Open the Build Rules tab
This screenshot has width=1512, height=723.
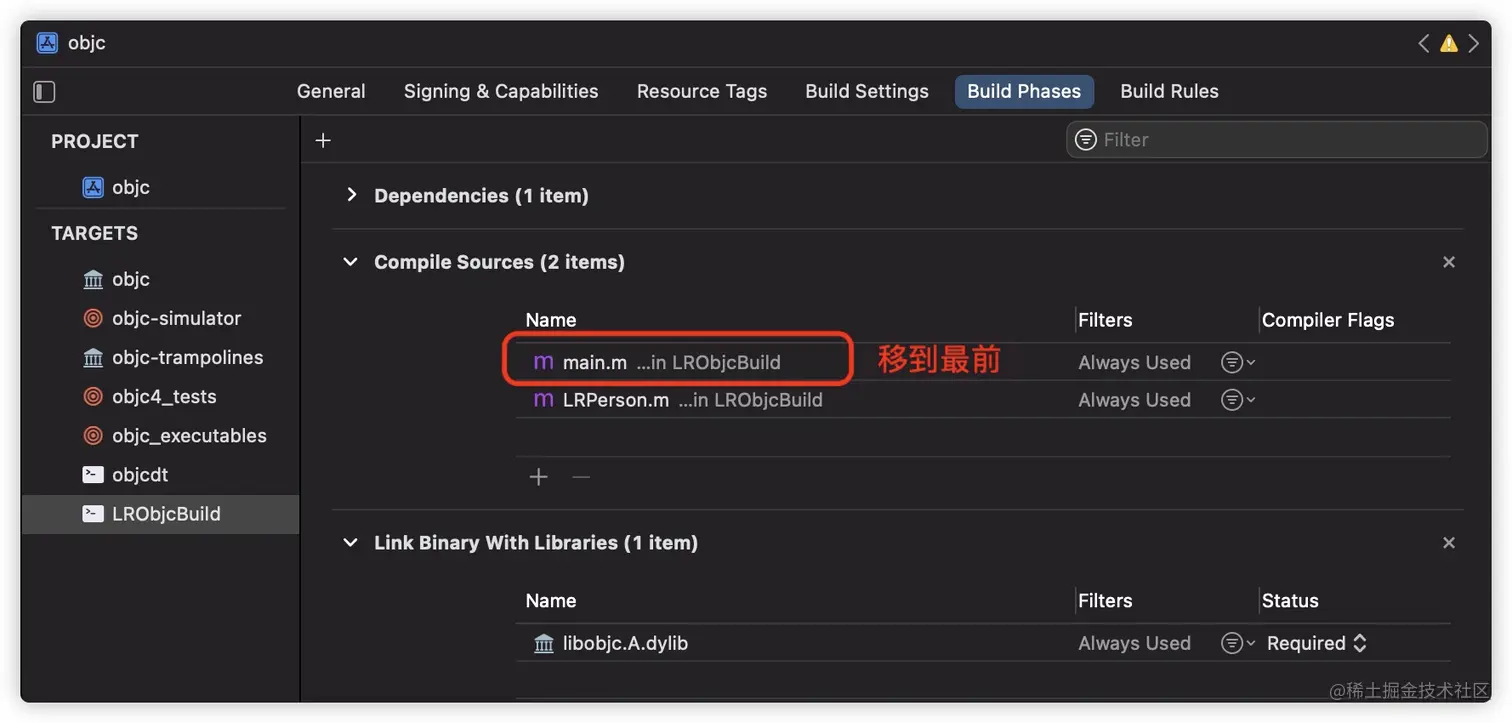[1169, 91]
